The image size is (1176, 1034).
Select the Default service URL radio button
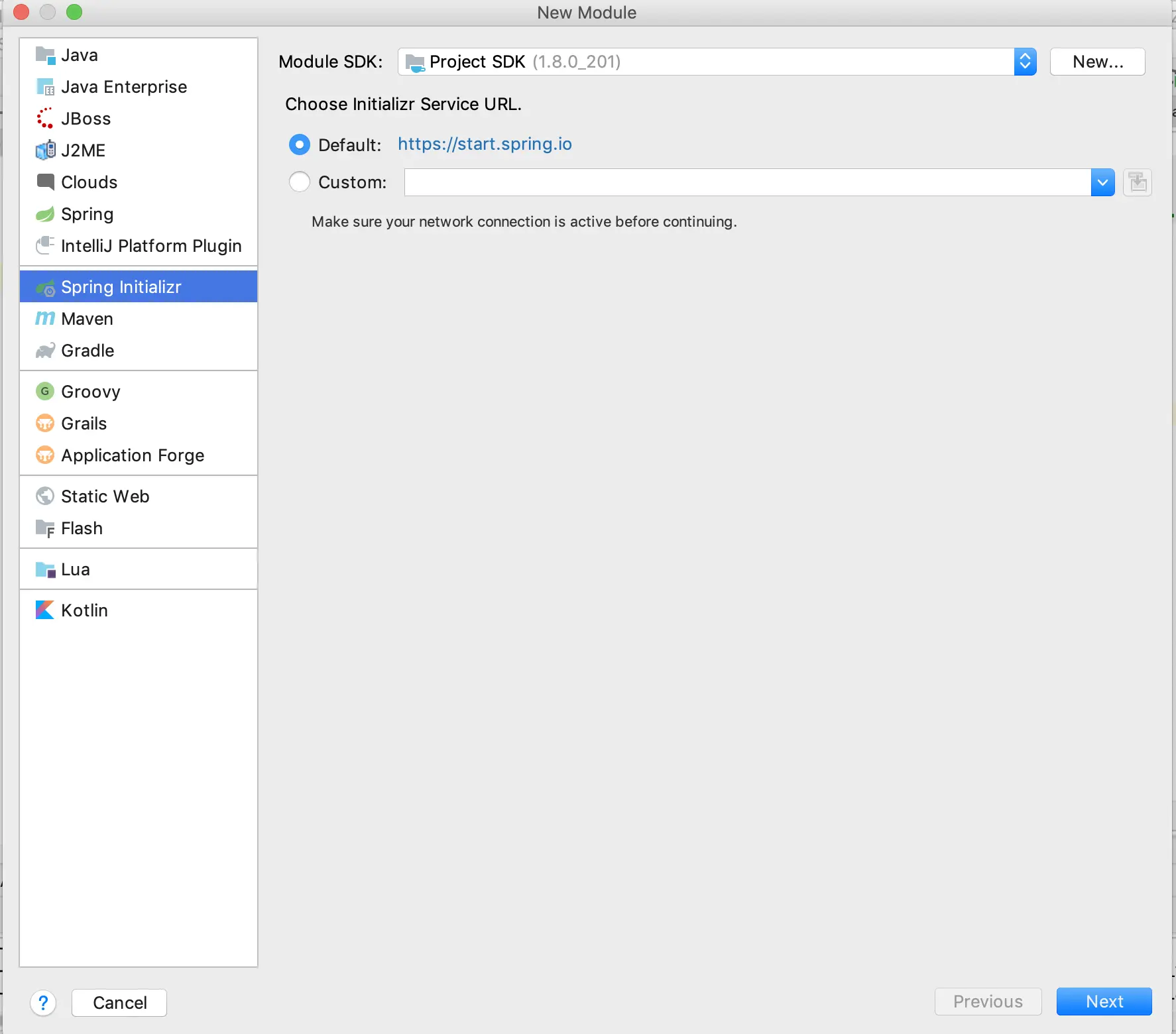(300, 144)
